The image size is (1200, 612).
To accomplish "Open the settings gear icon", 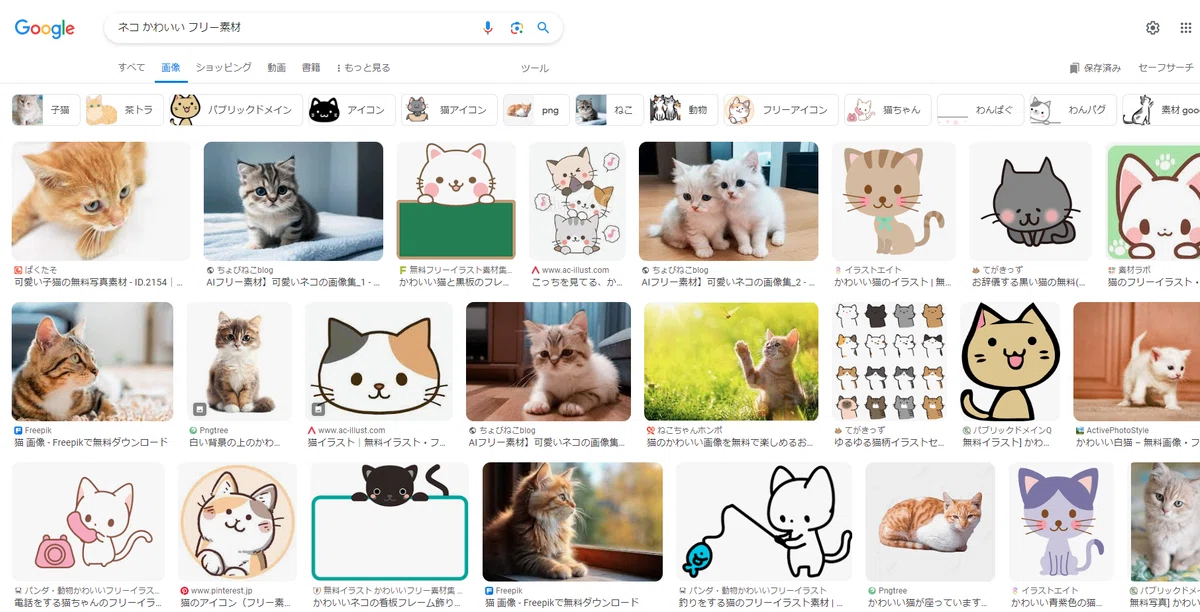I will coord(1153,28).
